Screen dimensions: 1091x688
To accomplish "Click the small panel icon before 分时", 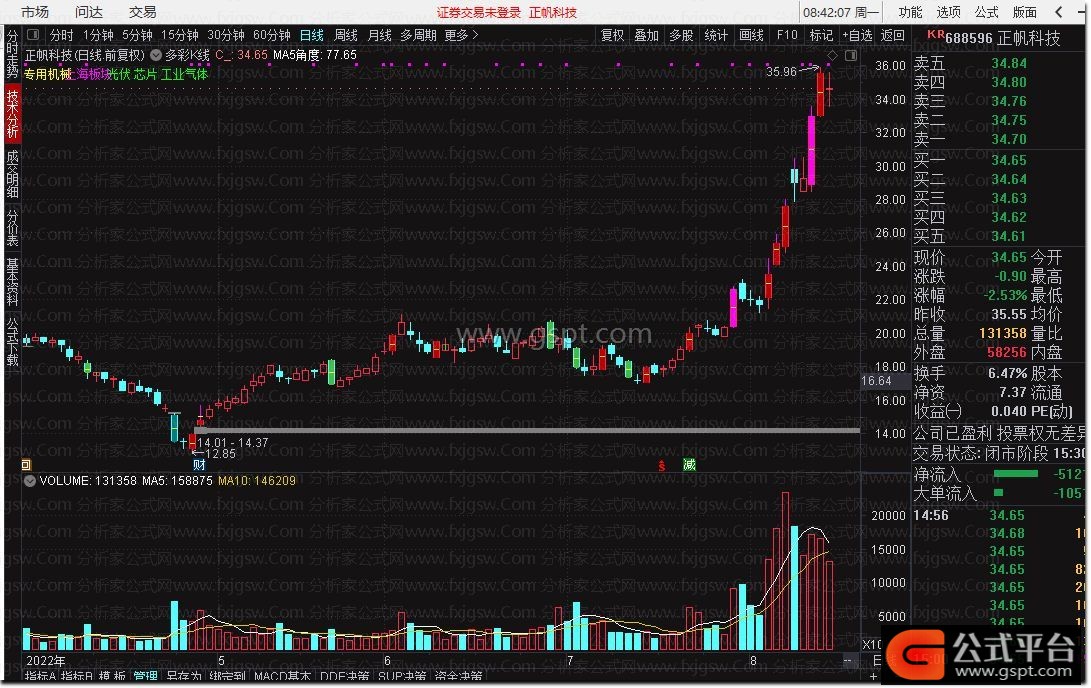I will [33, 34].
